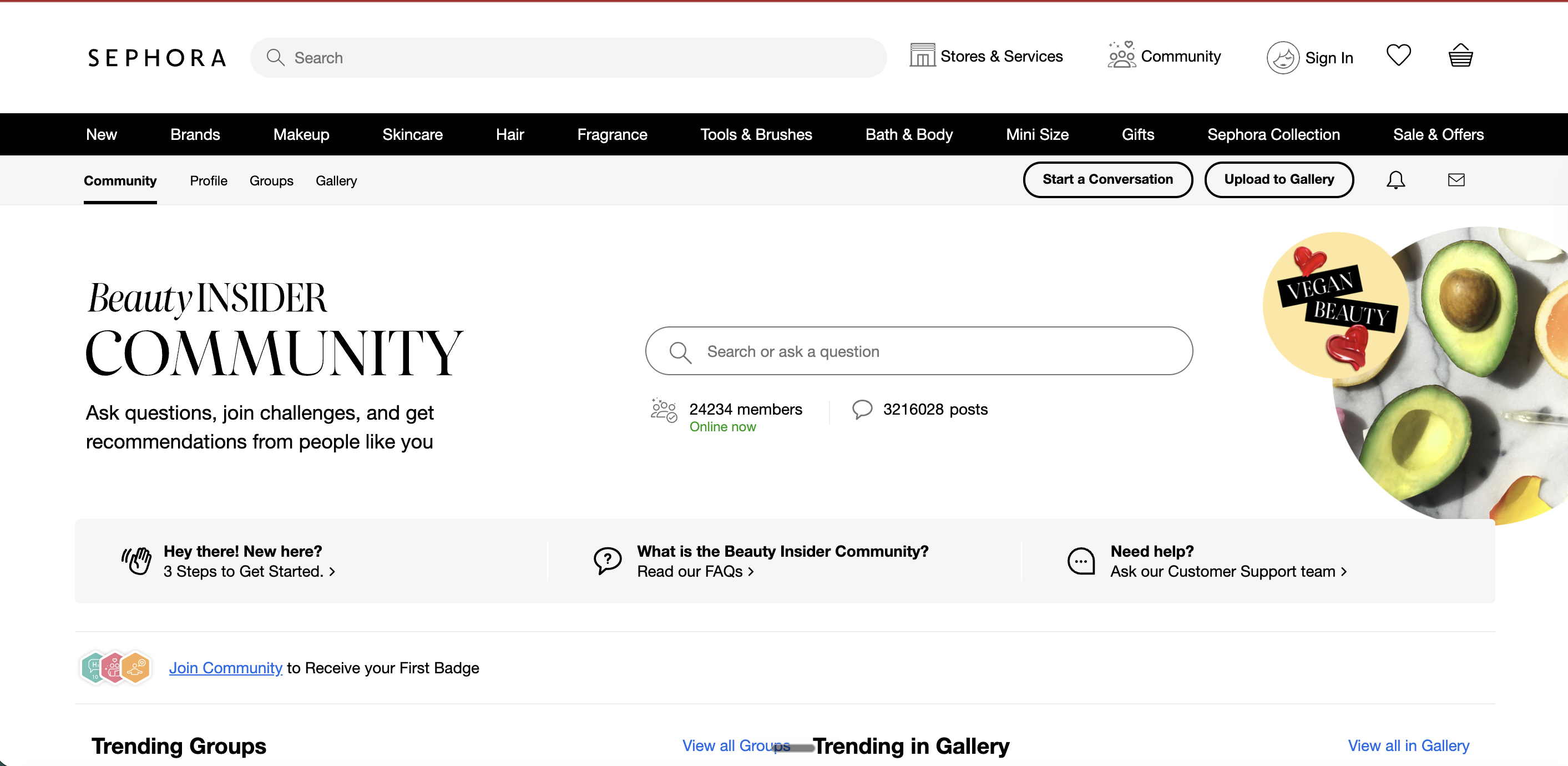Open the Makeup menu
This screenshot has width=1568, height=766.
[x=301, y=134]
